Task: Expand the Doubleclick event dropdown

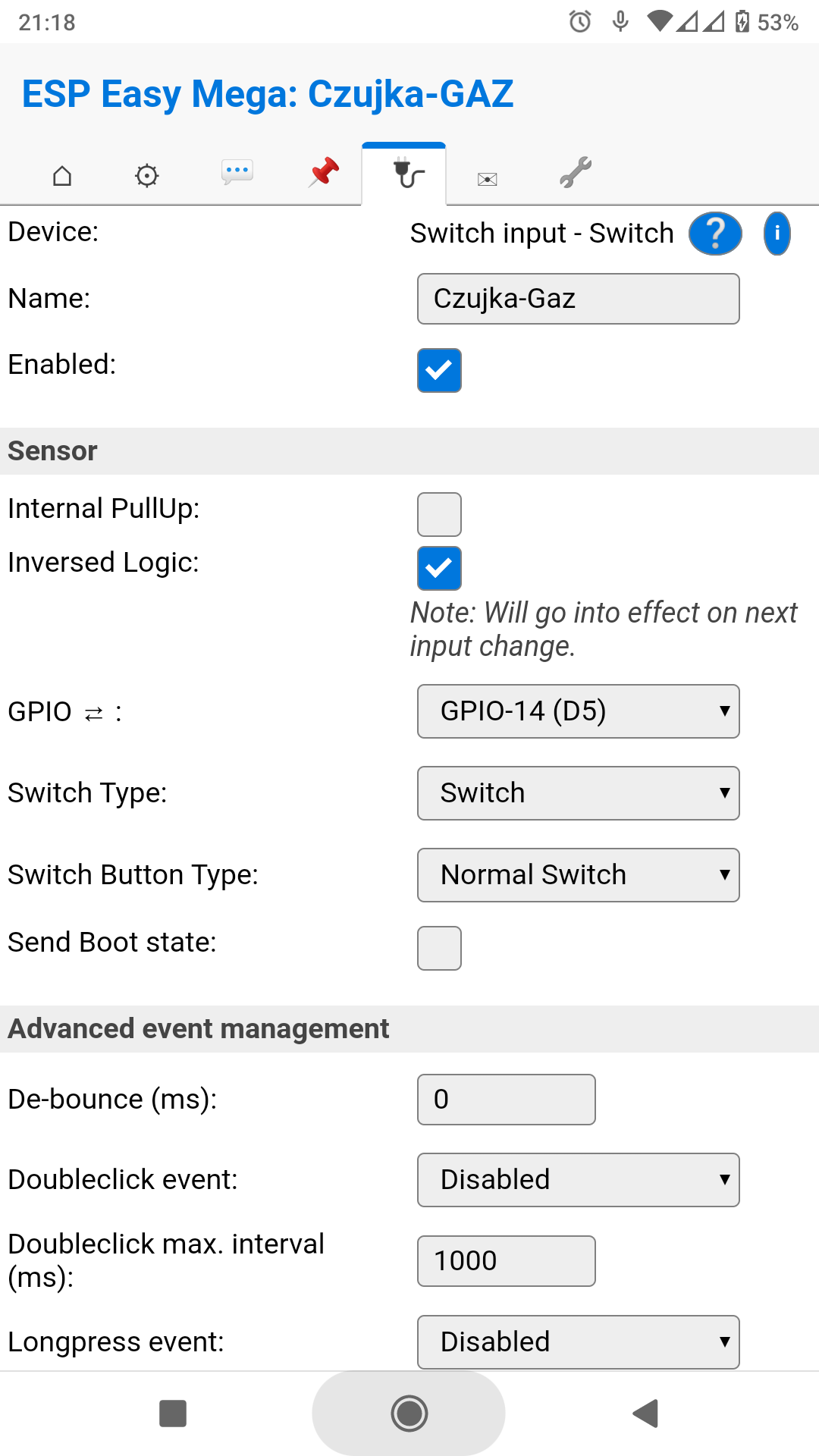Action: (579, 1180)
